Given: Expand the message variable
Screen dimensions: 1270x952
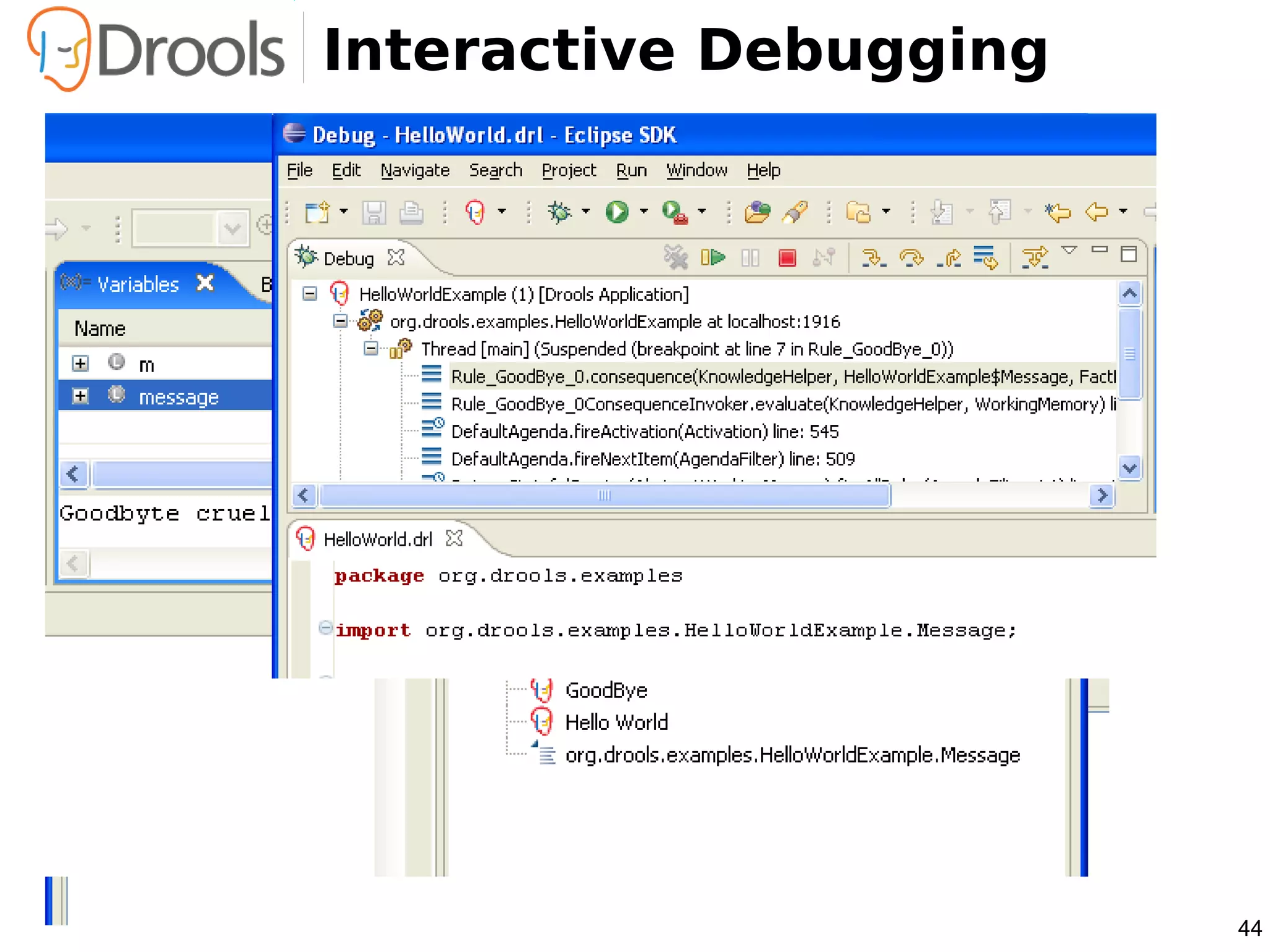Looking at the screenshot, I should point(80,396).
